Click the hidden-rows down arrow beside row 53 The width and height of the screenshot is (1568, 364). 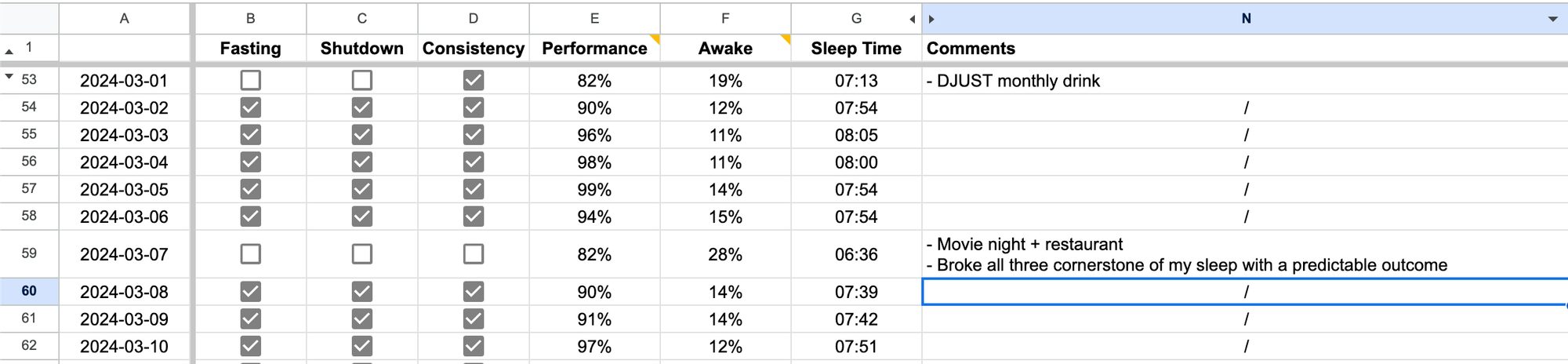9,76
